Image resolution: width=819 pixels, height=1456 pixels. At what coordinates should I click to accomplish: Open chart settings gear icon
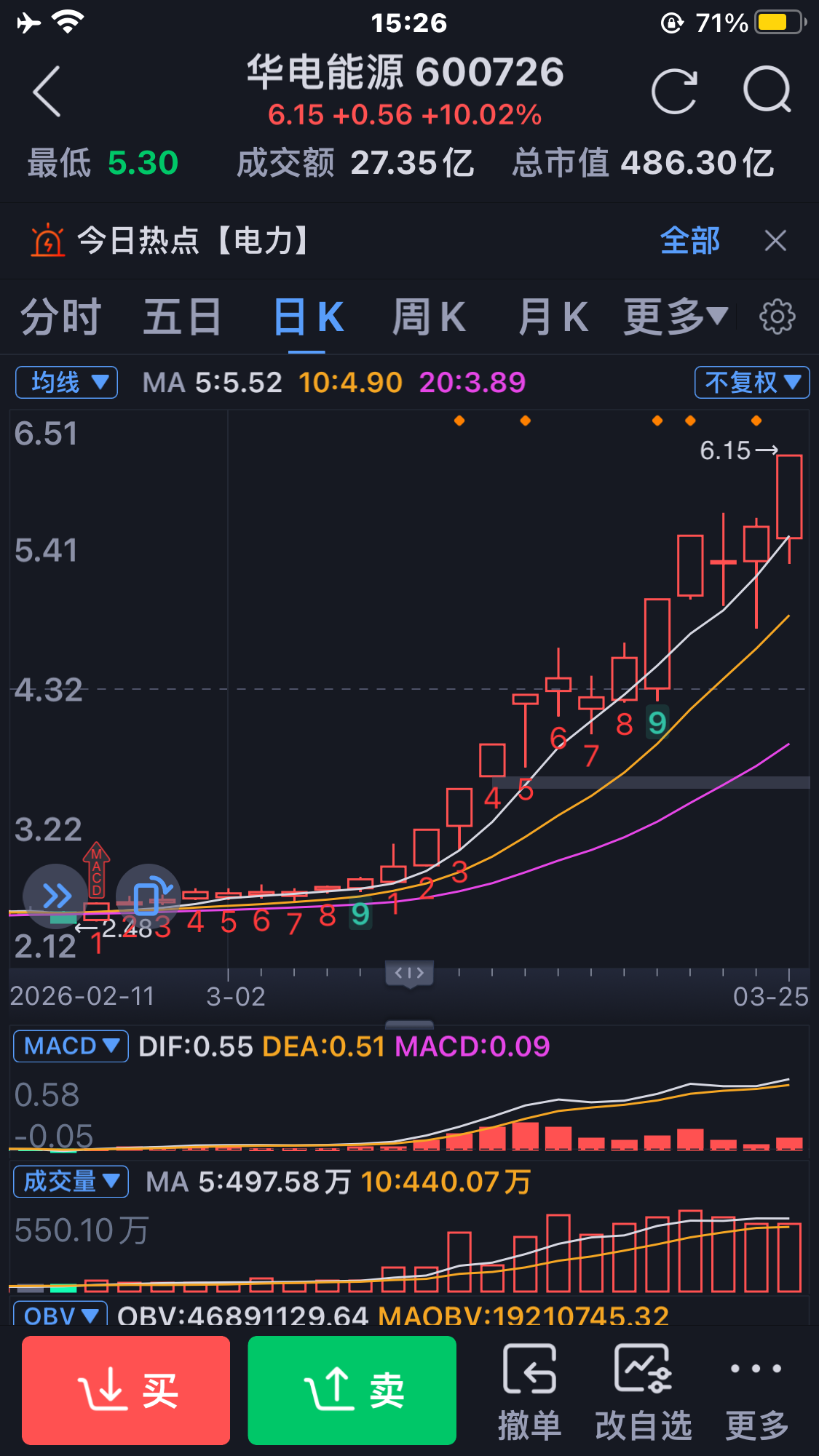[x=777, y=317]
